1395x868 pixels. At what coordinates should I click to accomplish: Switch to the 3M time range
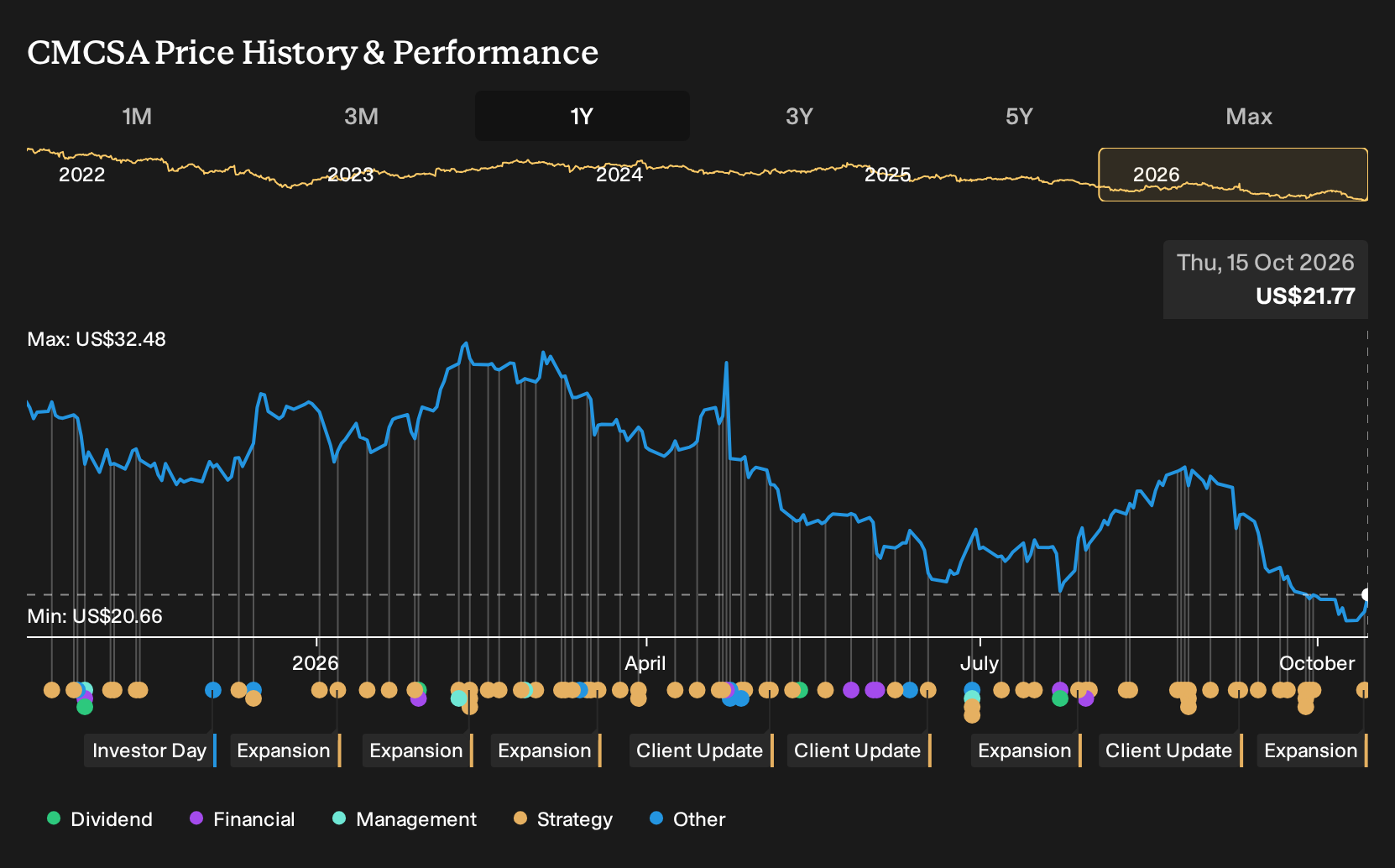point(361,116)
